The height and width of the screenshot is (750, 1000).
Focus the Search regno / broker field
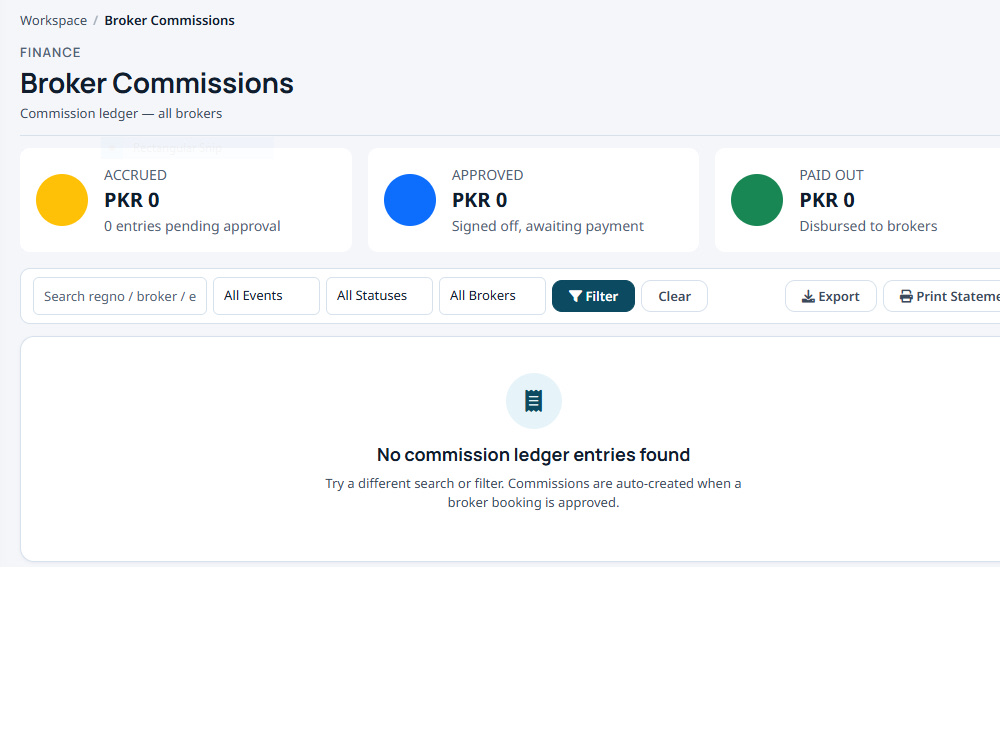pyautogui.click(x=120, y=296)
